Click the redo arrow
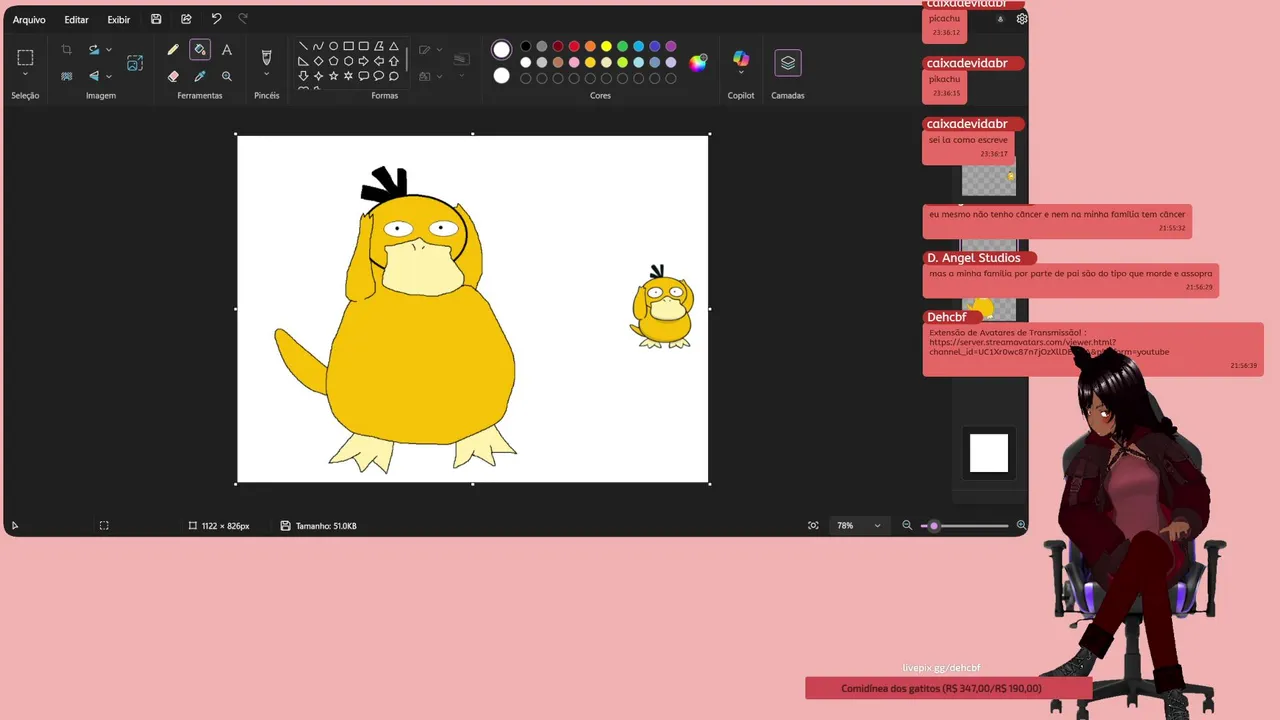 [243, 19]
